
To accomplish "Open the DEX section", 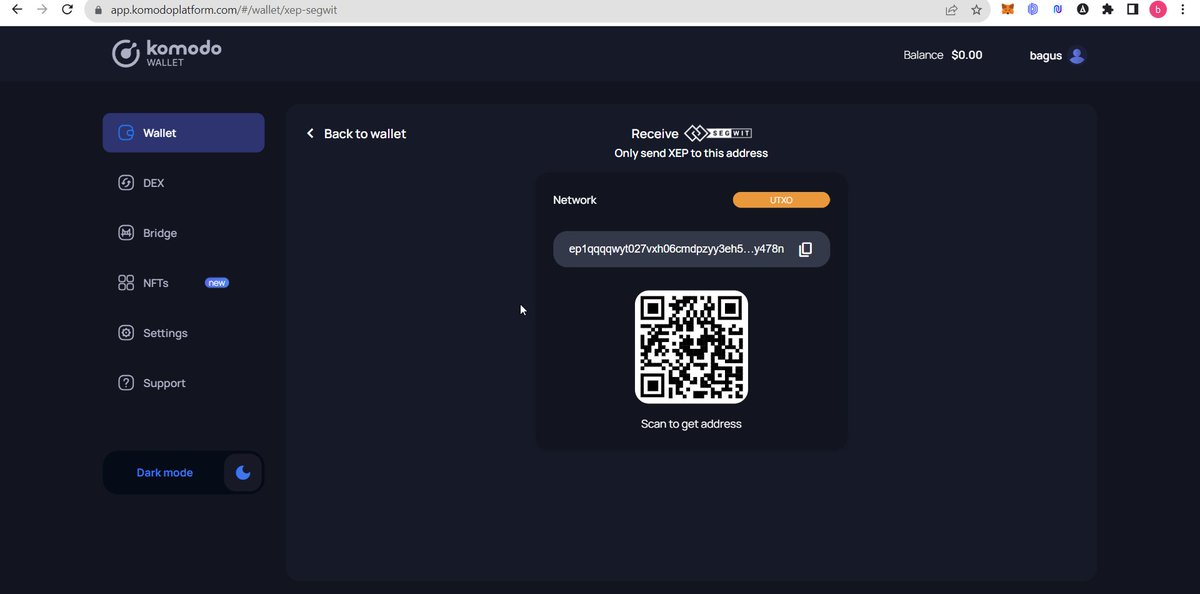I will 153,183.
